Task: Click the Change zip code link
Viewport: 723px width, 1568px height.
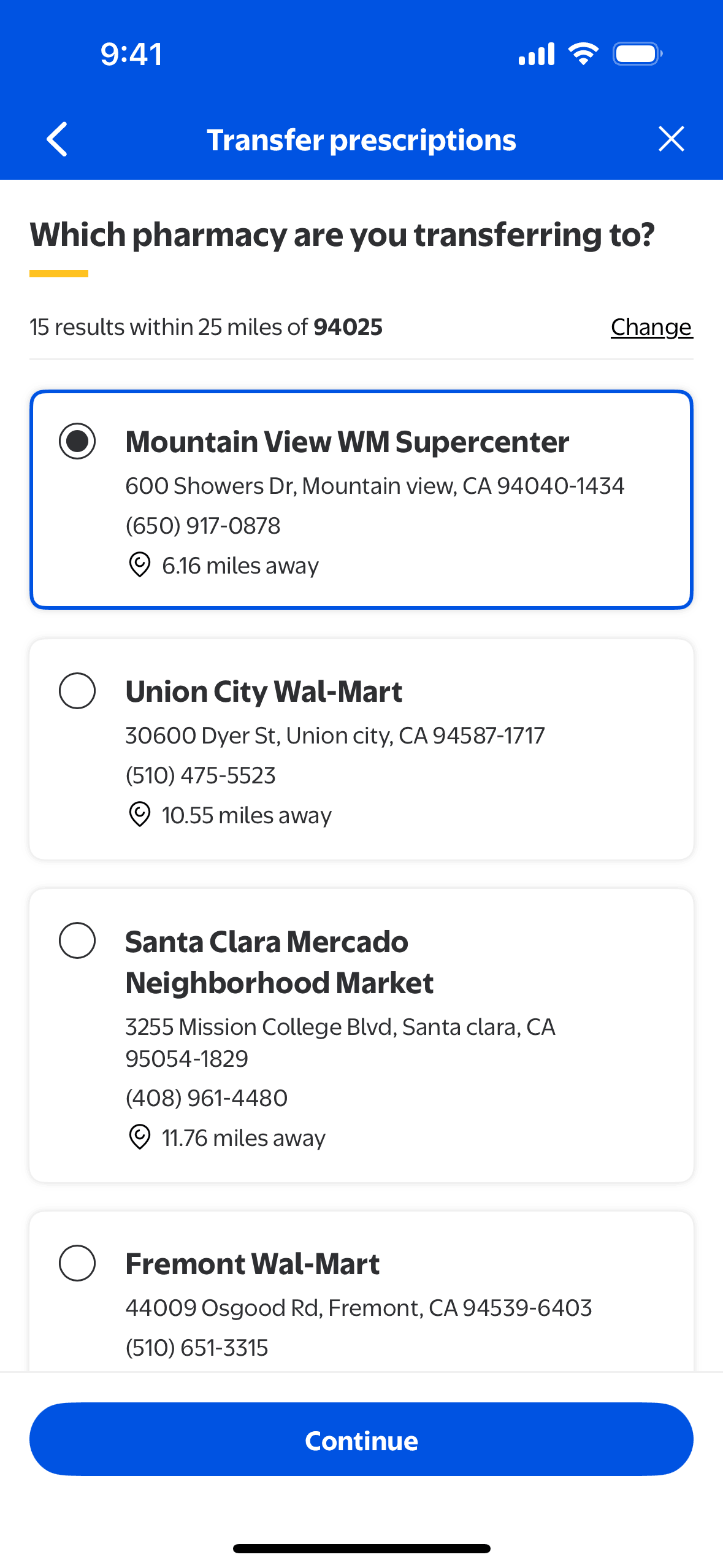Action: (x=651, y=327)
